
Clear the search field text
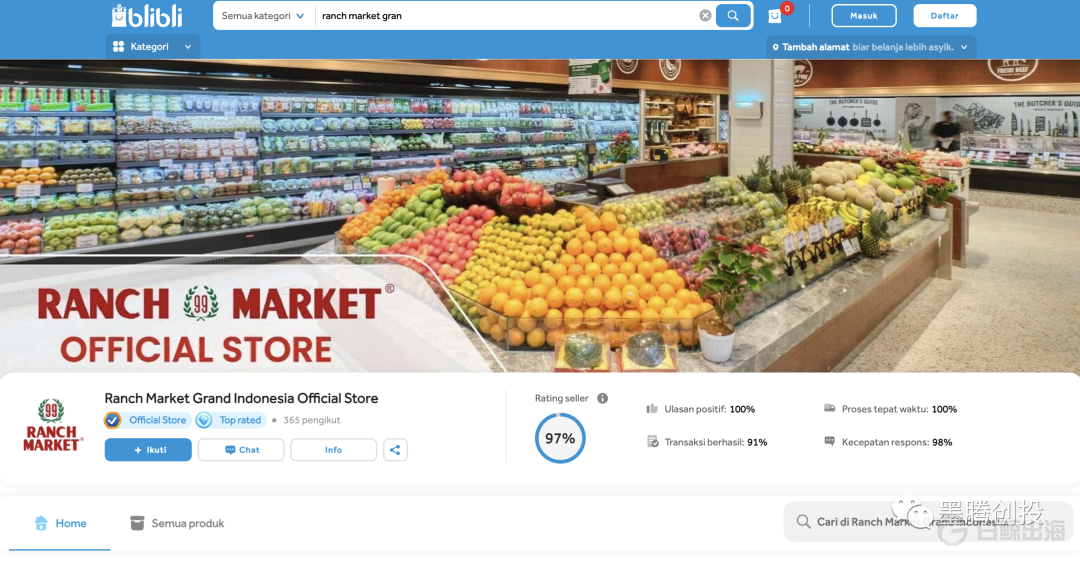tap(705, 16)
